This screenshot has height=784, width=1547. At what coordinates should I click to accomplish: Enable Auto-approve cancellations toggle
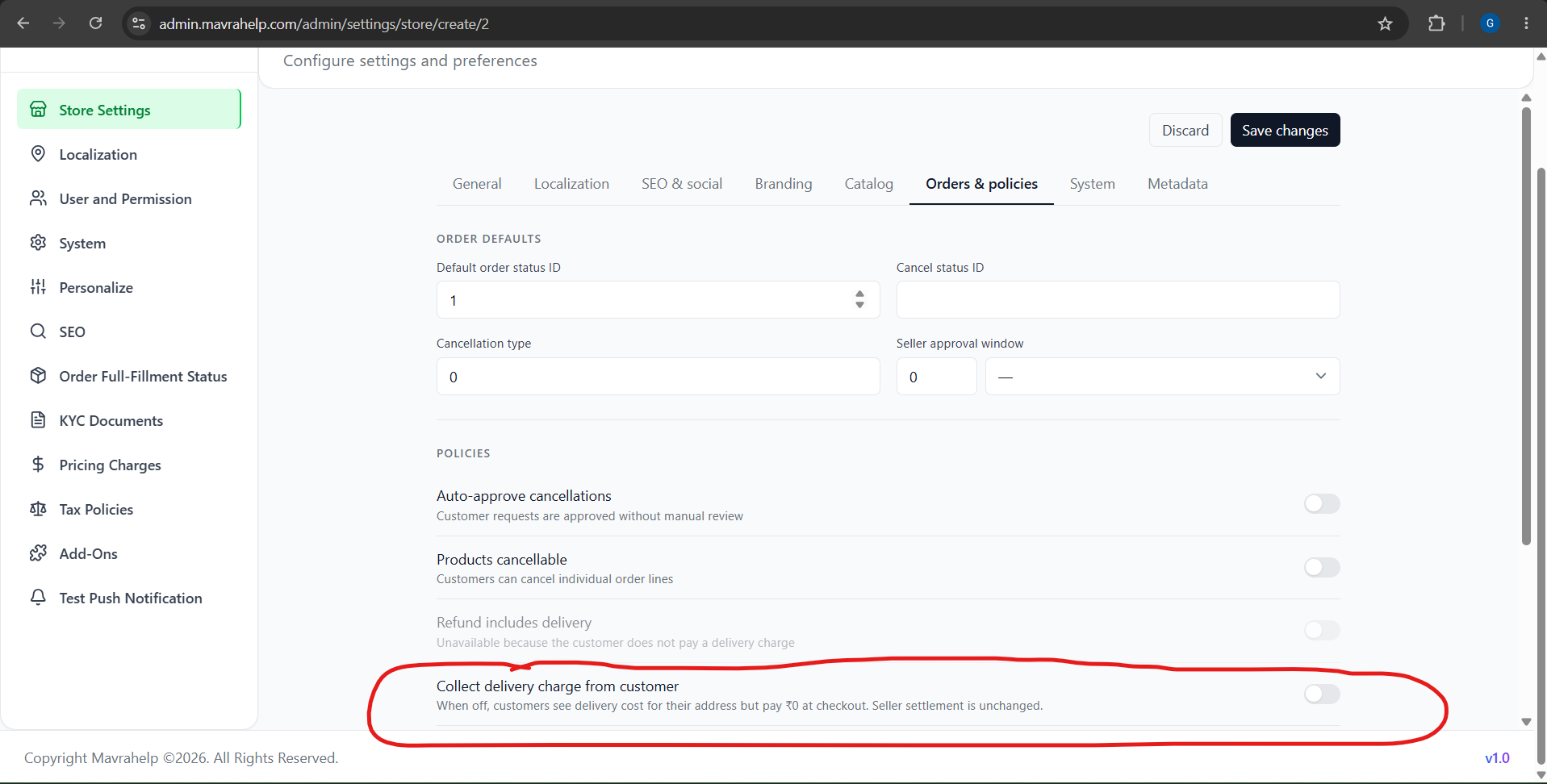(1322, 504)
